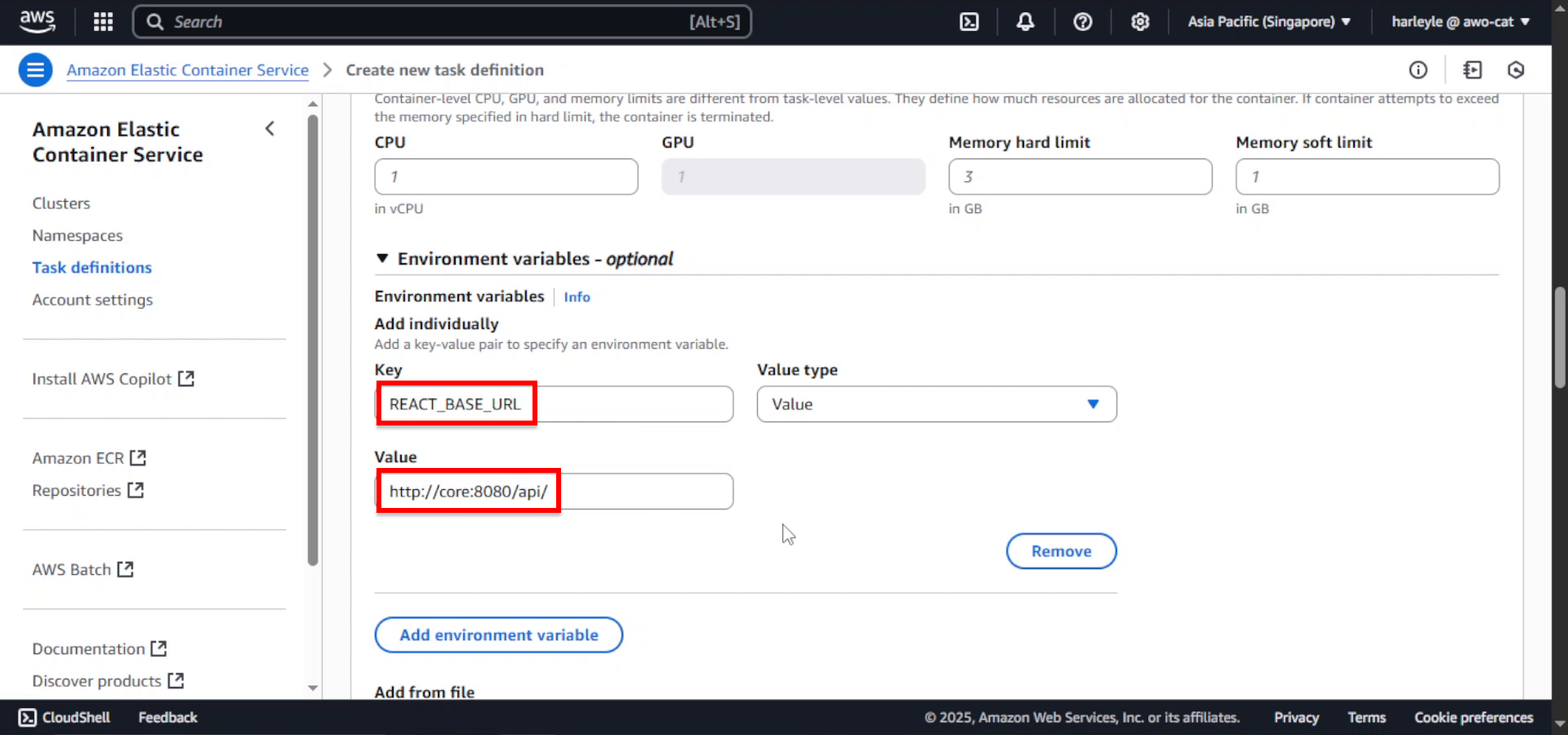
Task: Open the Value type dropdown
Action: [x=937, y=404]
